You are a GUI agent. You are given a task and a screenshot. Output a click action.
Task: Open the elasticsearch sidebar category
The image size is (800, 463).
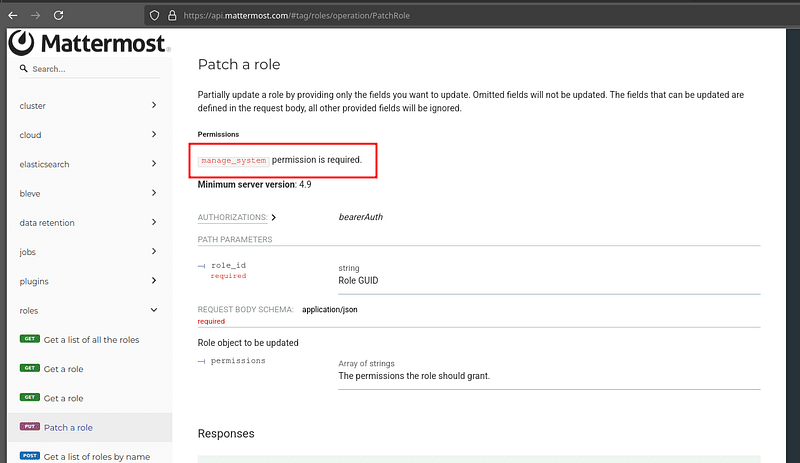point(44,164)
